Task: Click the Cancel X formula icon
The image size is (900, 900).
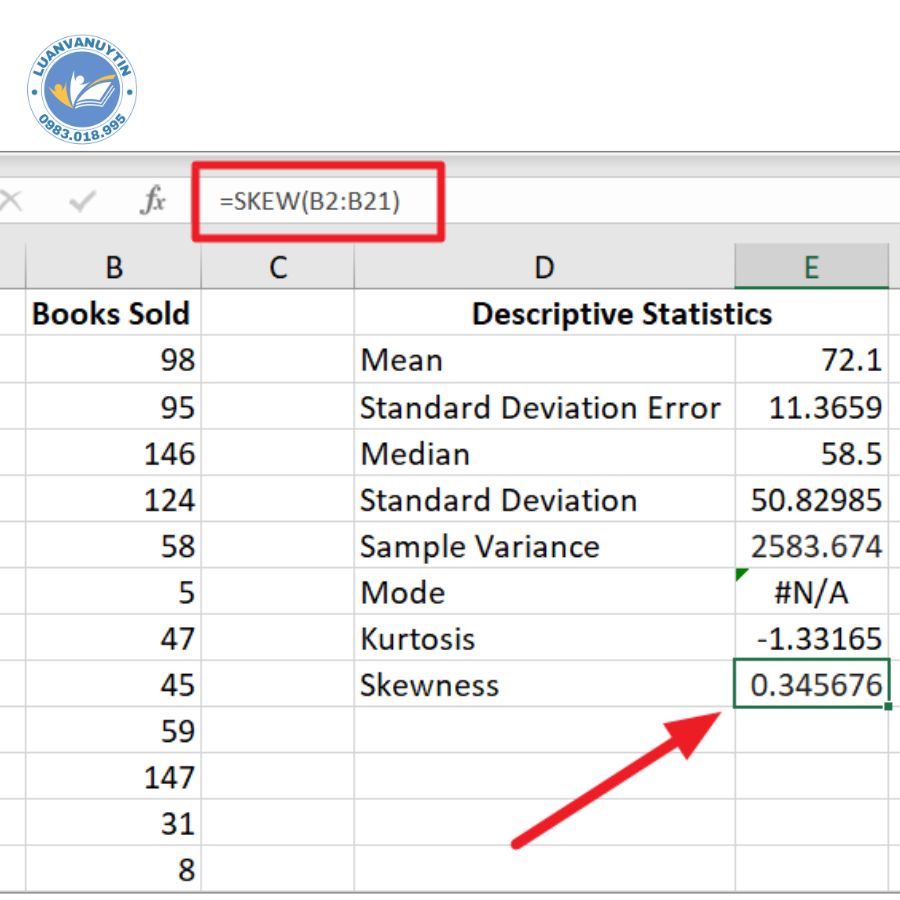Action: point(10,202)
